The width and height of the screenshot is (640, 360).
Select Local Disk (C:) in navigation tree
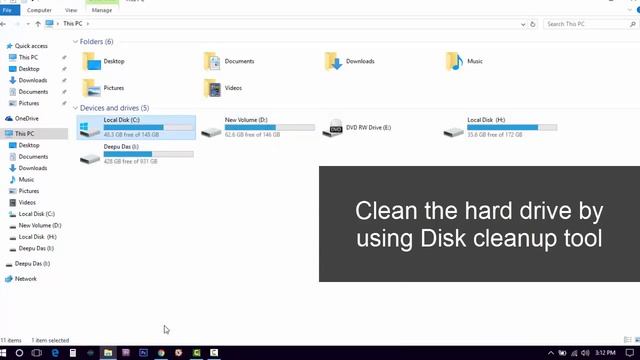36,214
